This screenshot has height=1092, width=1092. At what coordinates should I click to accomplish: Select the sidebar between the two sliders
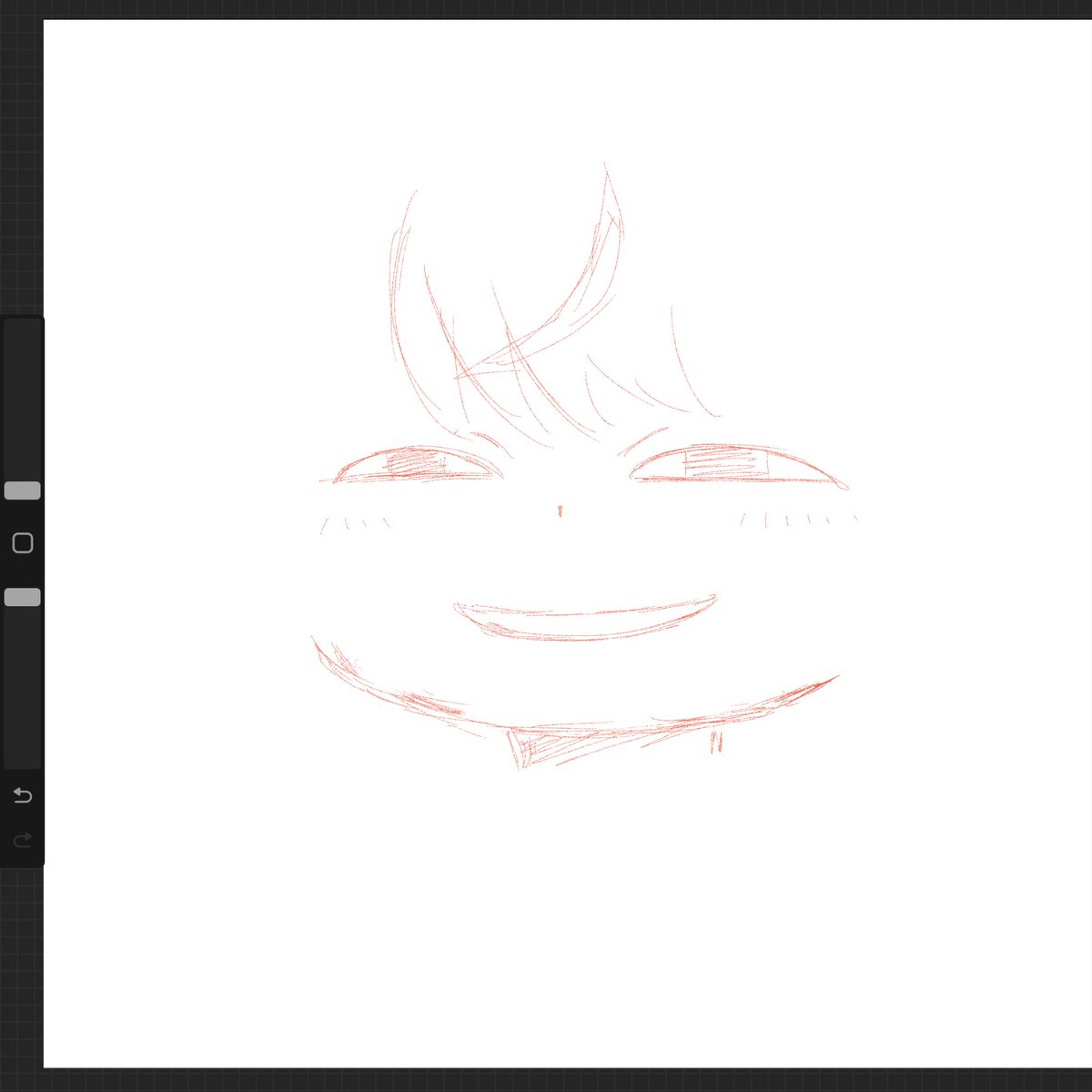(22, 541)
